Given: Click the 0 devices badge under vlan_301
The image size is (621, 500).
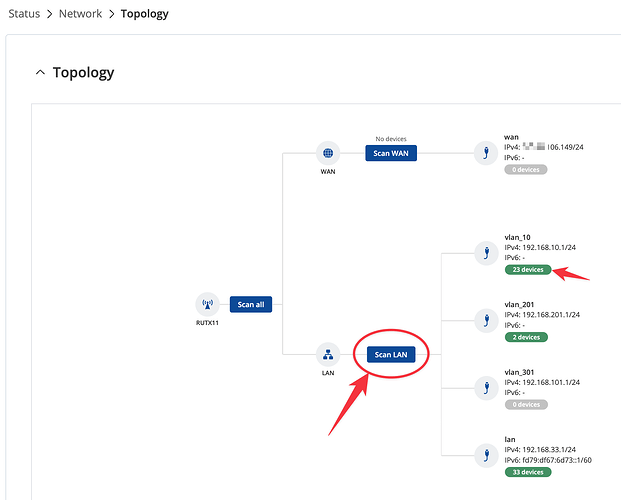Looking at the screenshot, I should click(x=526, y=405).
